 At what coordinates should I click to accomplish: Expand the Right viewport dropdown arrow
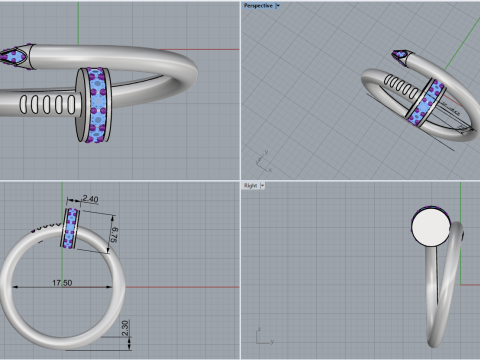pyautogui.click(x=262, y=186)
